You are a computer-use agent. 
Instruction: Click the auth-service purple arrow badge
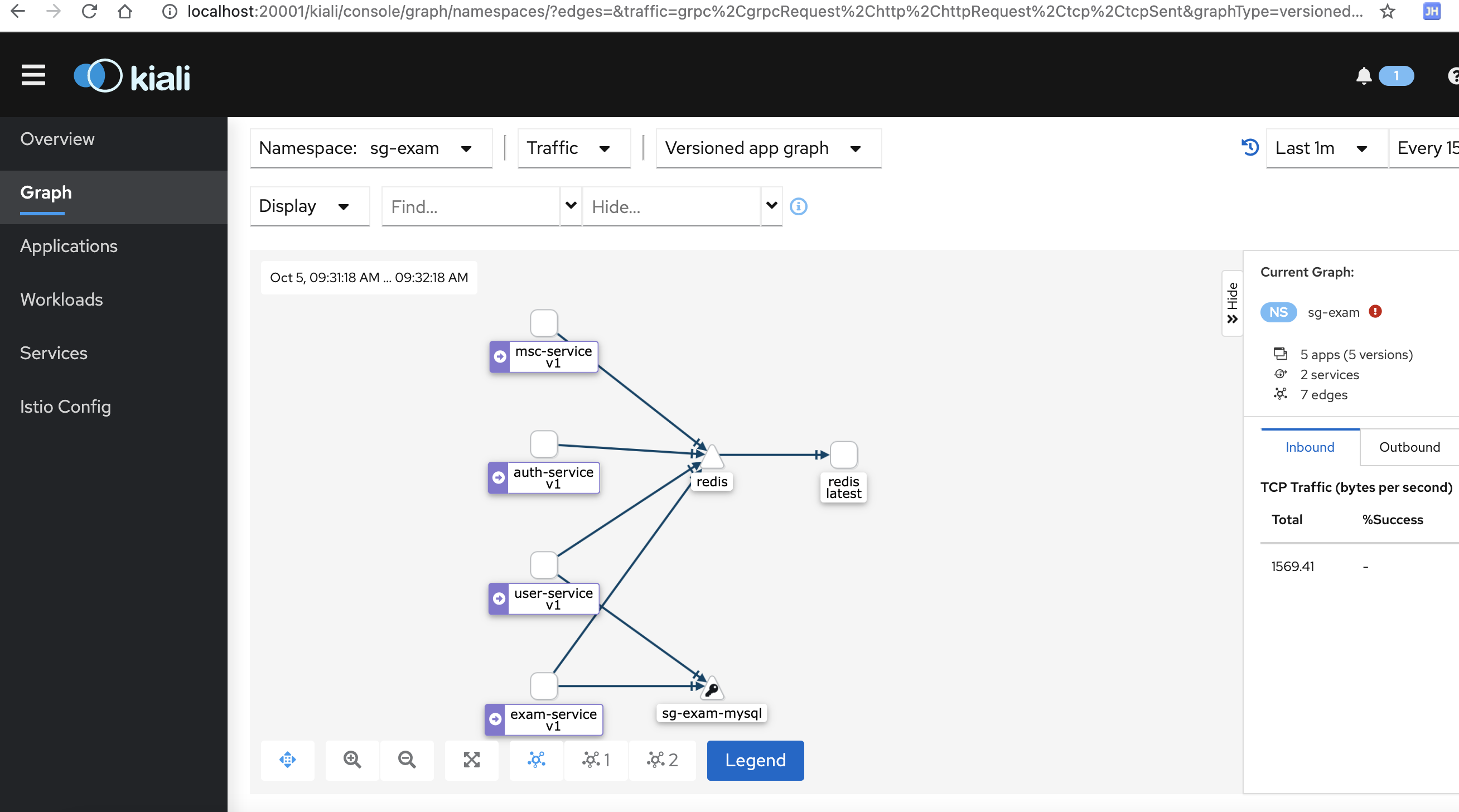click(x=499, y=478)
